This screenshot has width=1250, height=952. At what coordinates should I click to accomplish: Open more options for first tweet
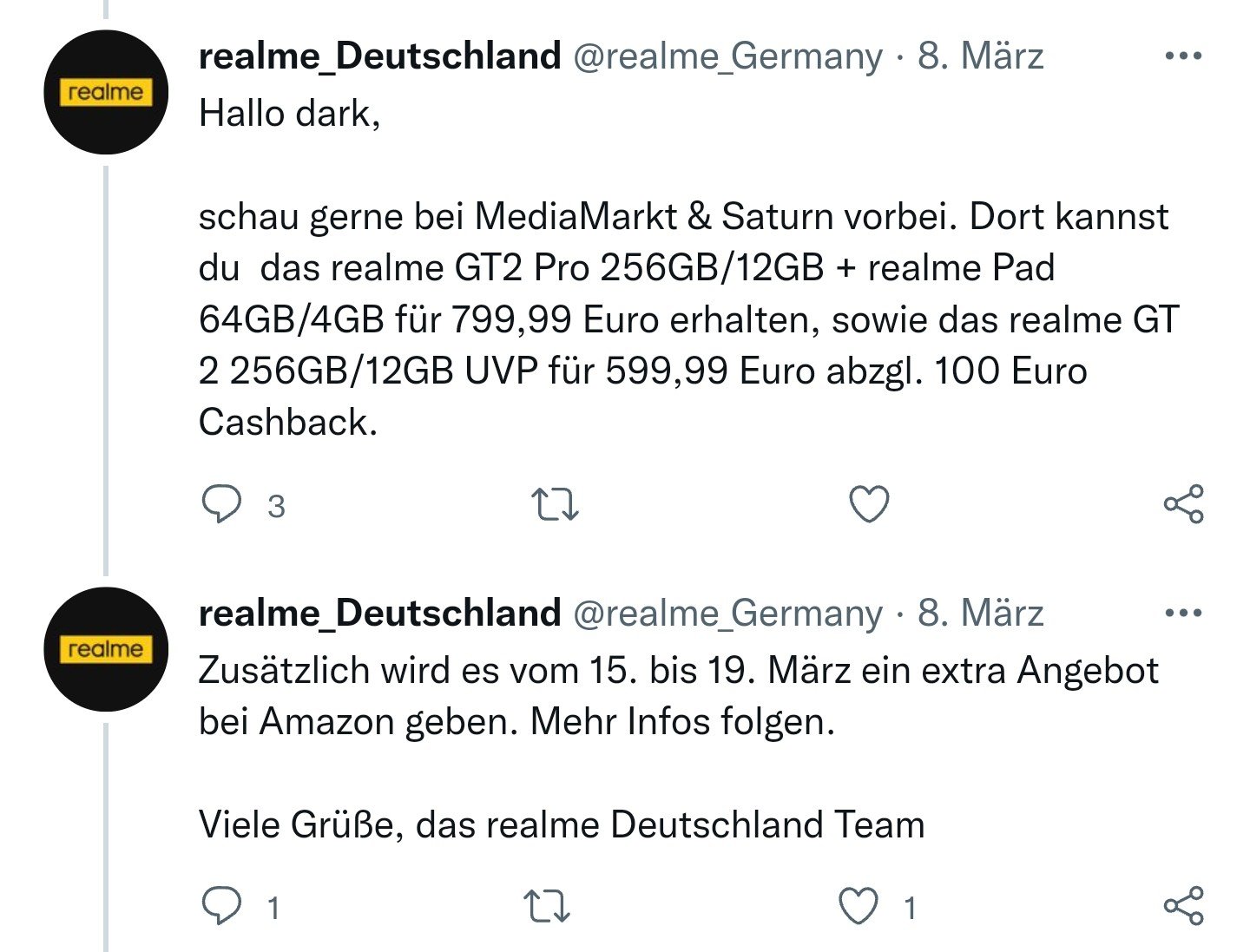coord(1183,56)
